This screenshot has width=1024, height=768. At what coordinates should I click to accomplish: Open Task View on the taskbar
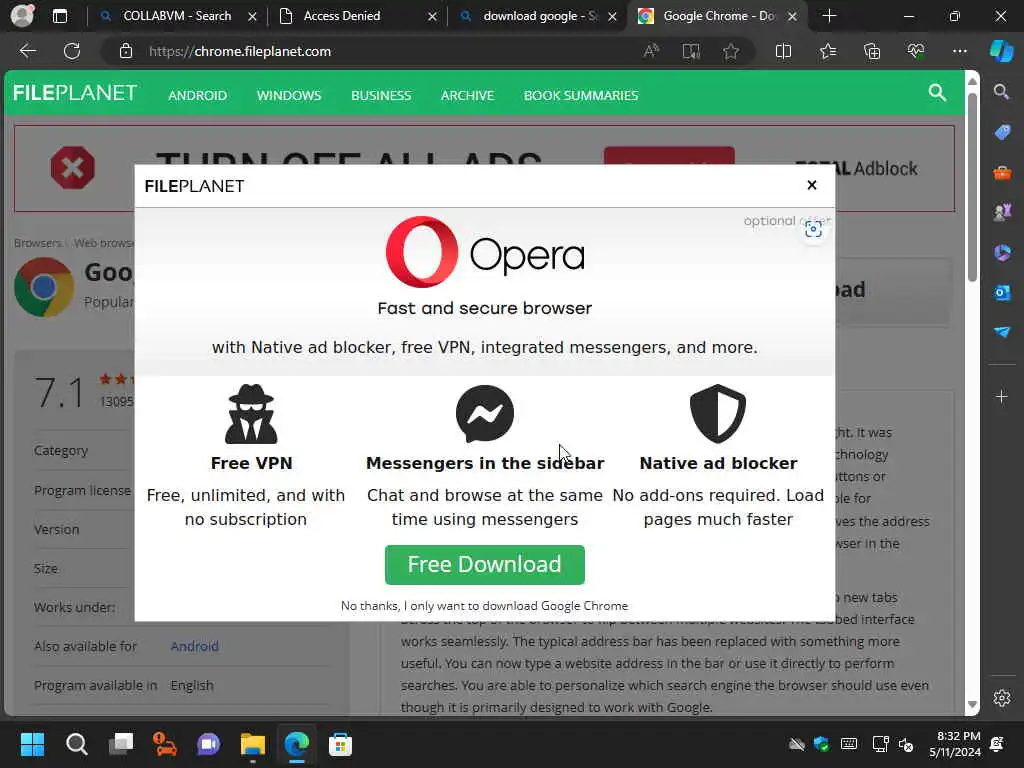[x=121, y=744]
